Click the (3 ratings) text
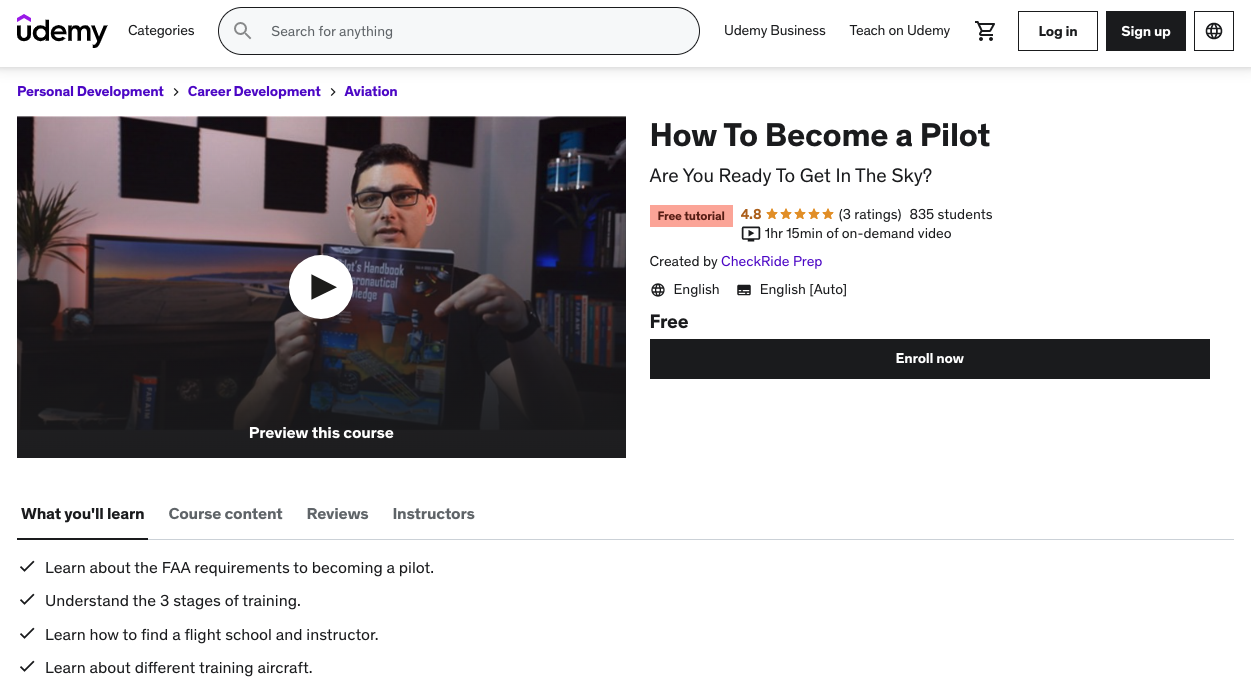The height and width of the screenshot is (689, 1251). pyautogui.click(x=870, y=214)
